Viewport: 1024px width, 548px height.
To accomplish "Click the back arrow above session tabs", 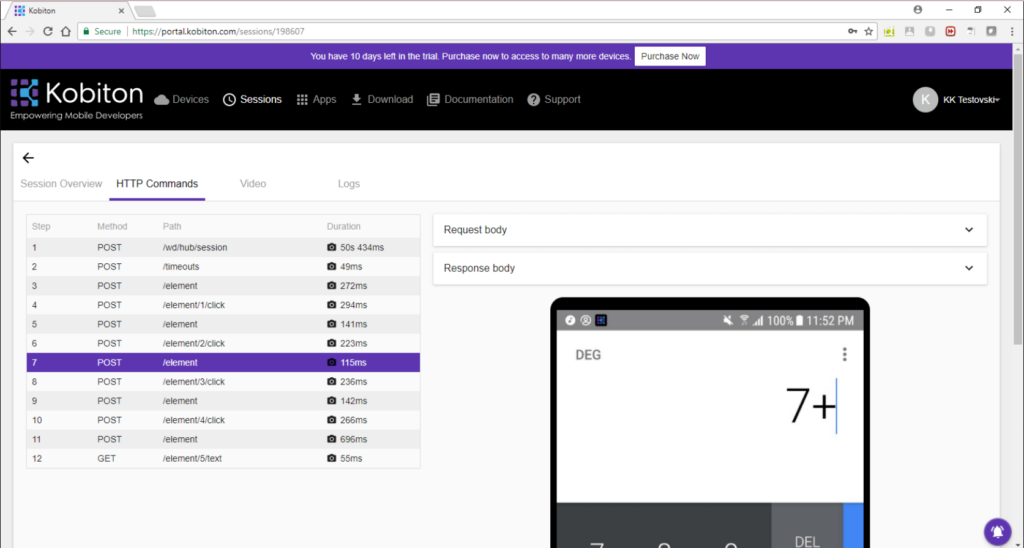I will coord(28,158).
